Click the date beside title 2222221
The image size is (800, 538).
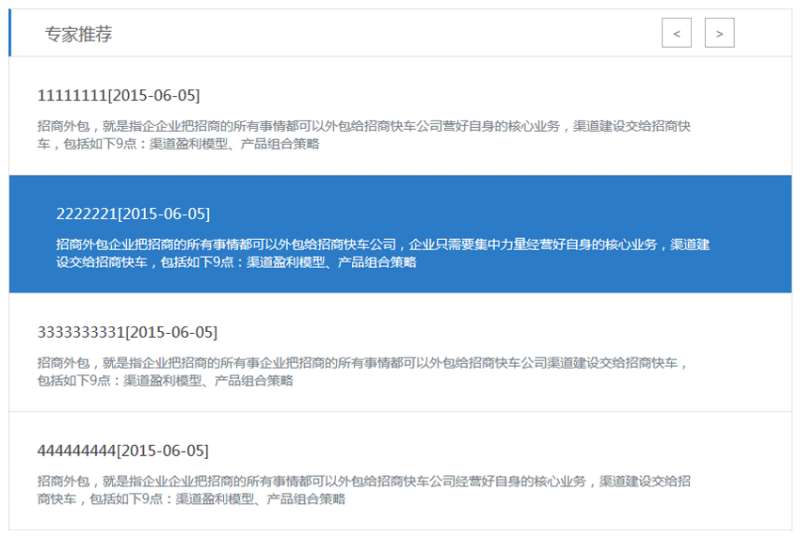coord(164,214)
